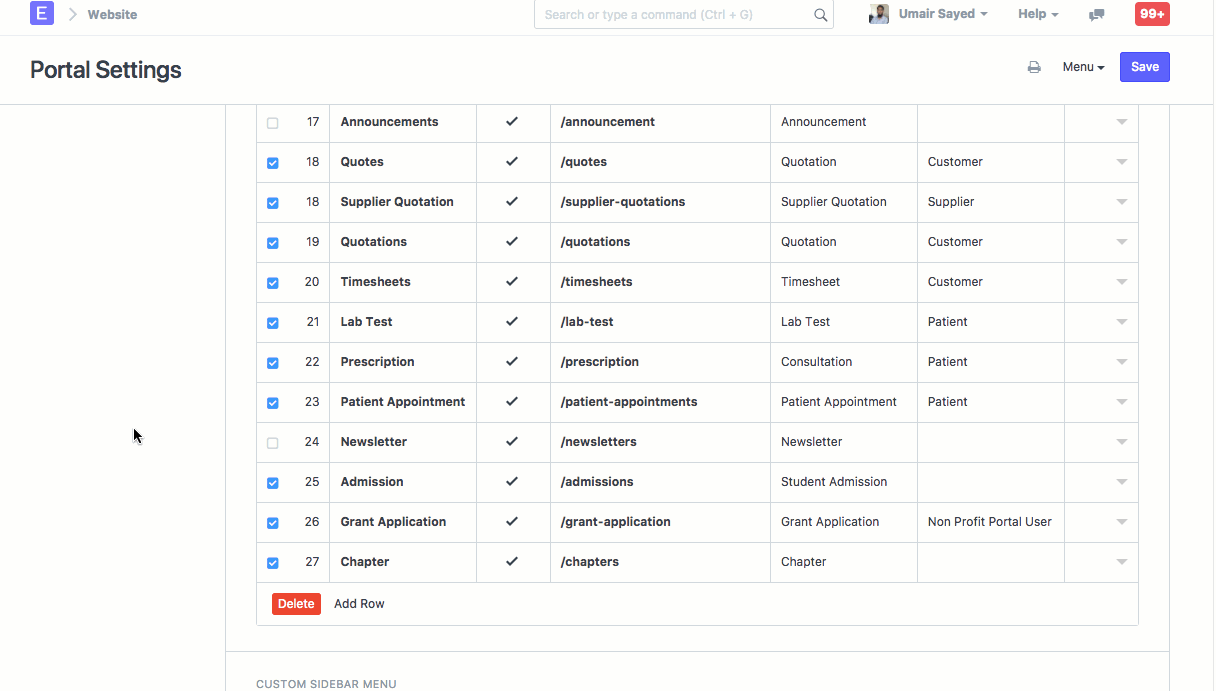Select the Announcements row checkbox
Viewport: 1216px width, 691px height.
coord(273,123)
